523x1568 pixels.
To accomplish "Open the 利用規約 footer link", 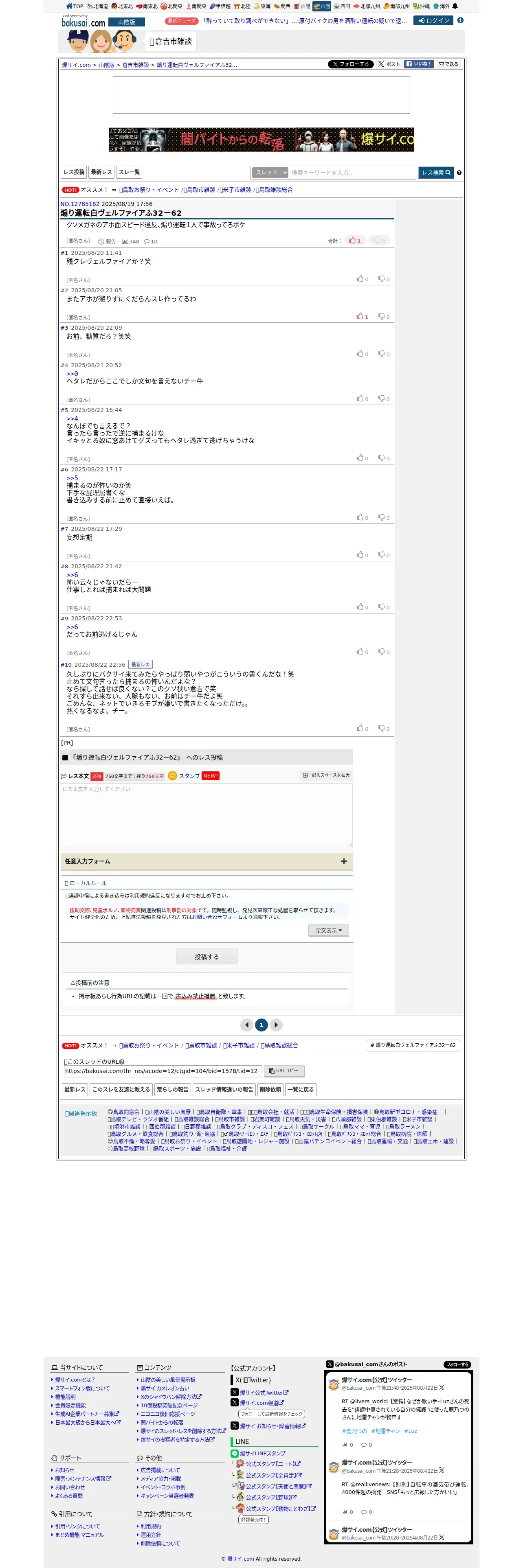I will coord(150,1526).
